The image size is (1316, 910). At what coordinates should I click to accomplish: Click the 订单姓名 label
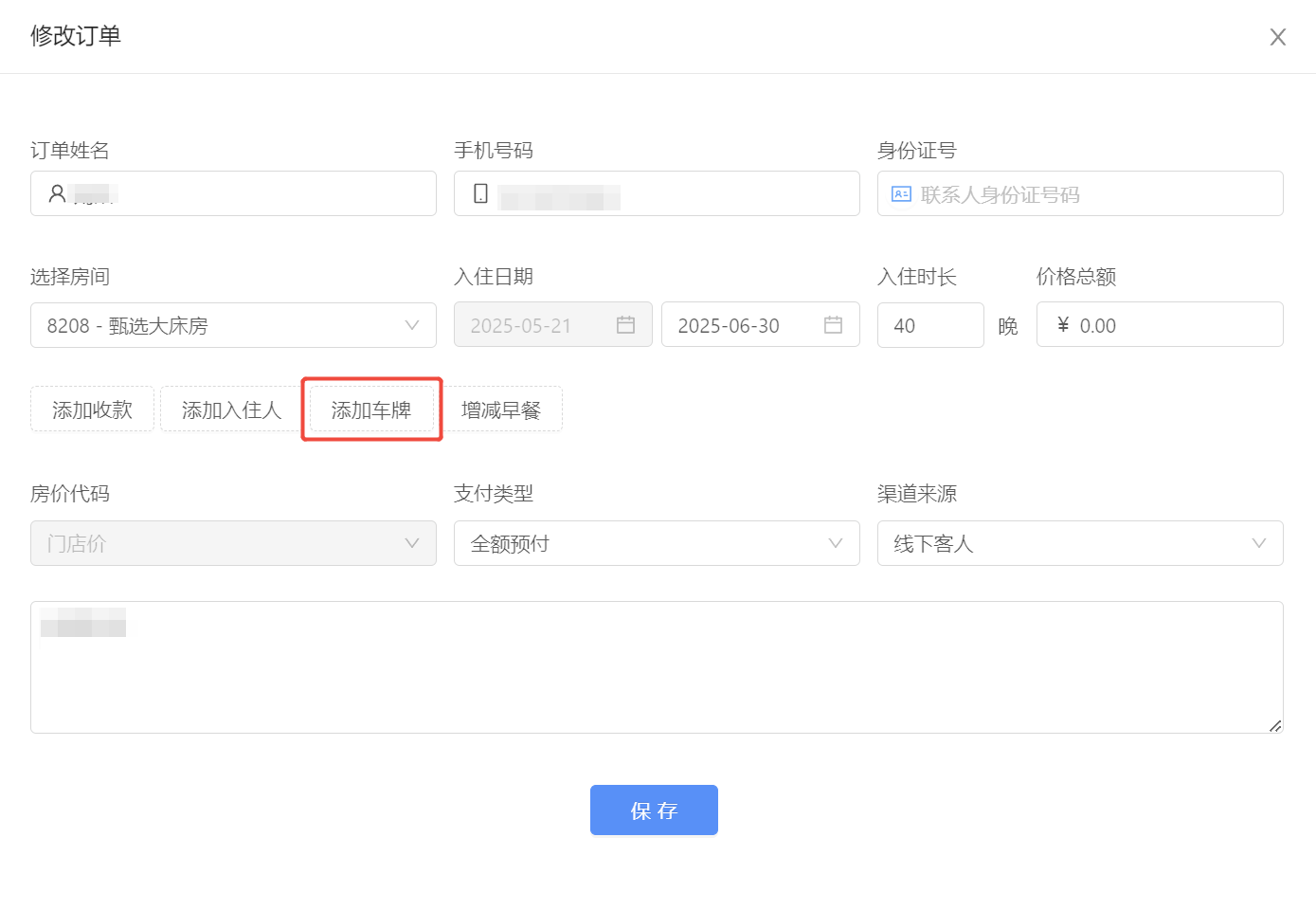[x=70, y=150]
